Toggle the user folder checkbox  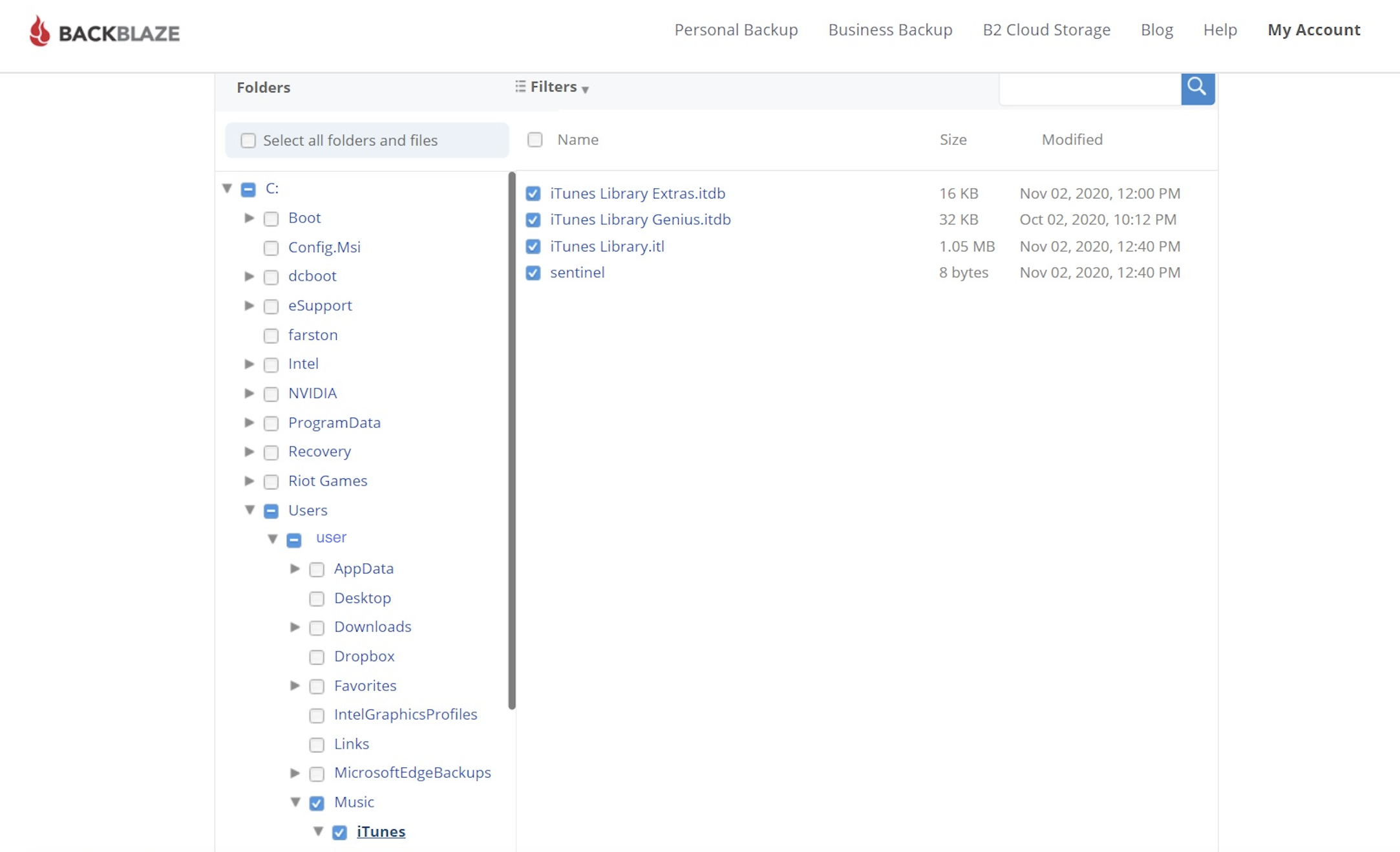294,540
